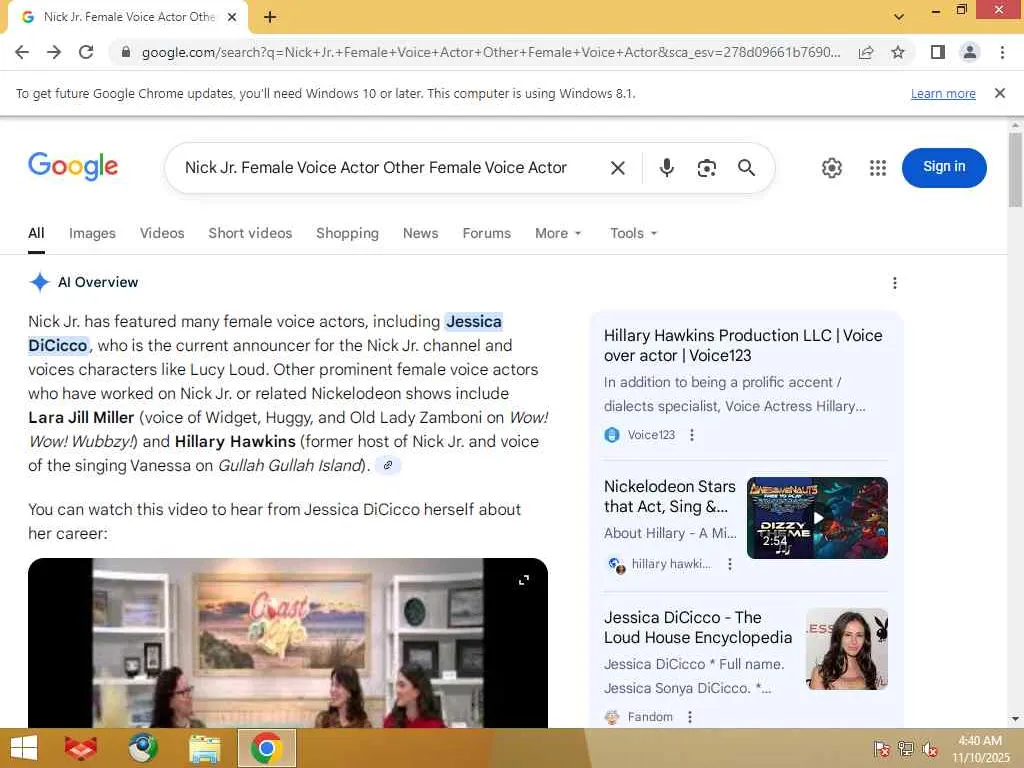Screen dimensions: 1024x768
Task: Click the page vertical scrollbar thumb
Action: (x=1015, y=170)
